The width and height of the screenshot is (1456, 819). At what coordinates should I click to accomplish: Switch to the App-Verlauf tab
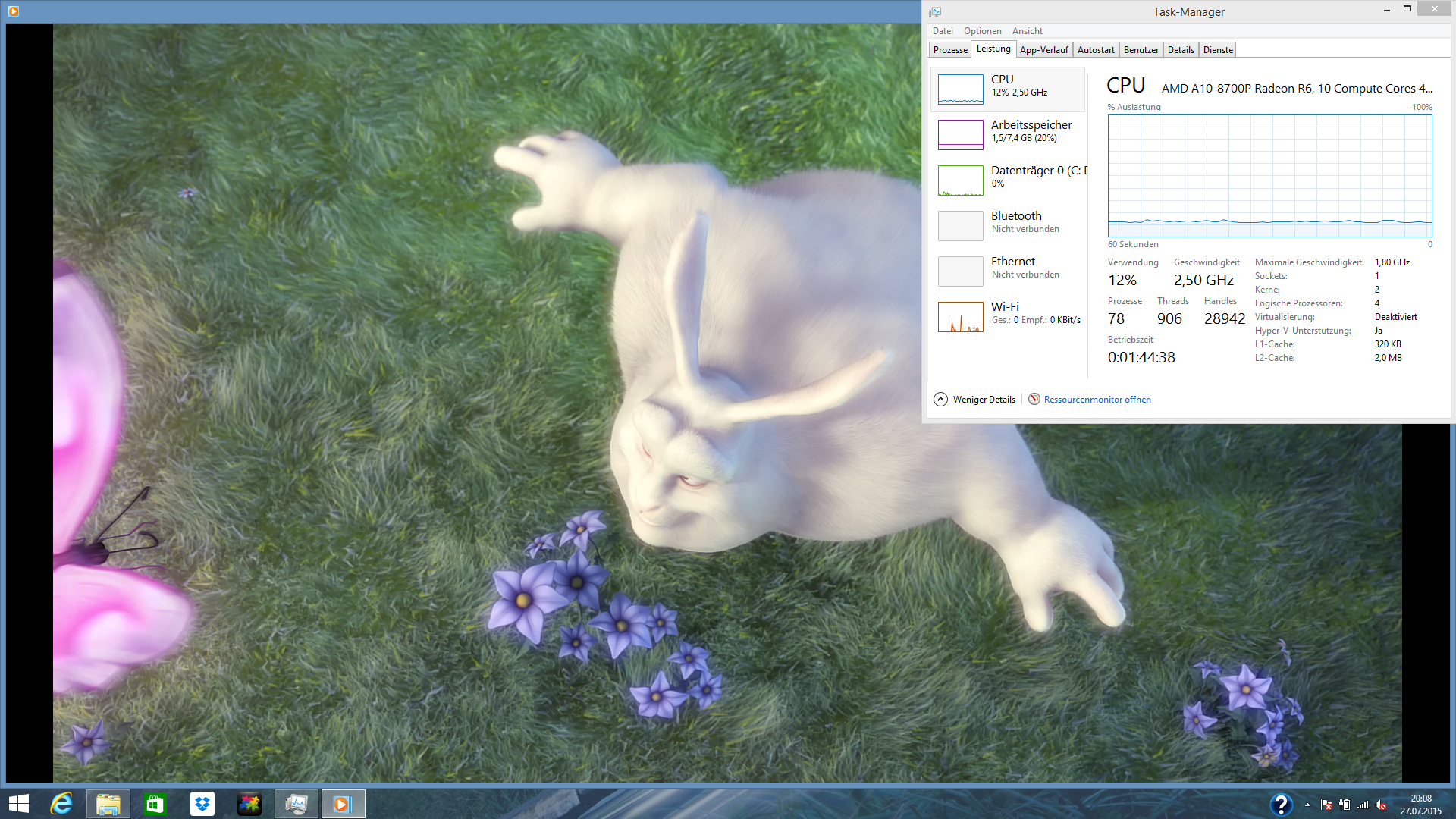pyautogui.click(x=1043, y=50)
